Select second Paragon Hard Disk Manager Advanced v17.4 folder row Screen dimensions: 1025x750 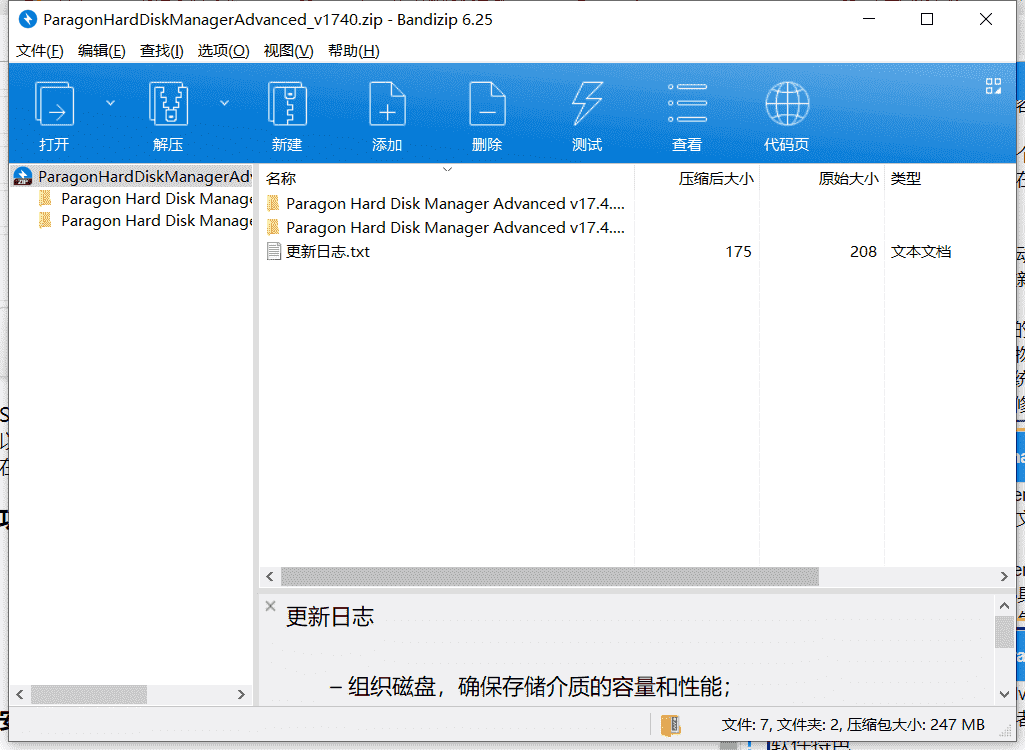[x=446, y=228]
